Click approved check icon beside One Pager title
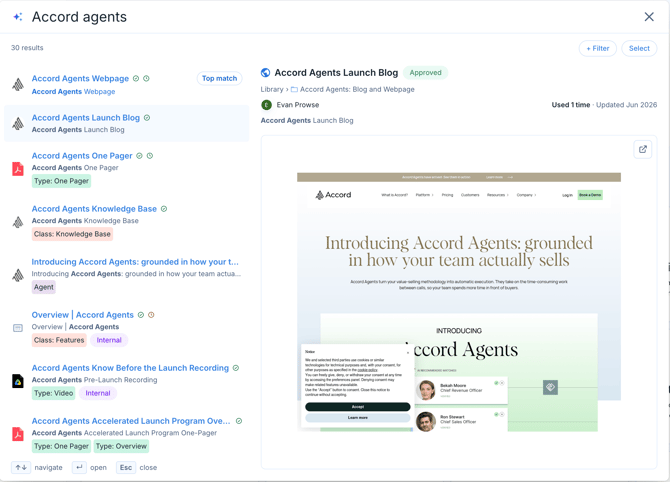Image resolution: width=670 pixels, height=482 pixels. pyautogui.click(x=139, y=156)
